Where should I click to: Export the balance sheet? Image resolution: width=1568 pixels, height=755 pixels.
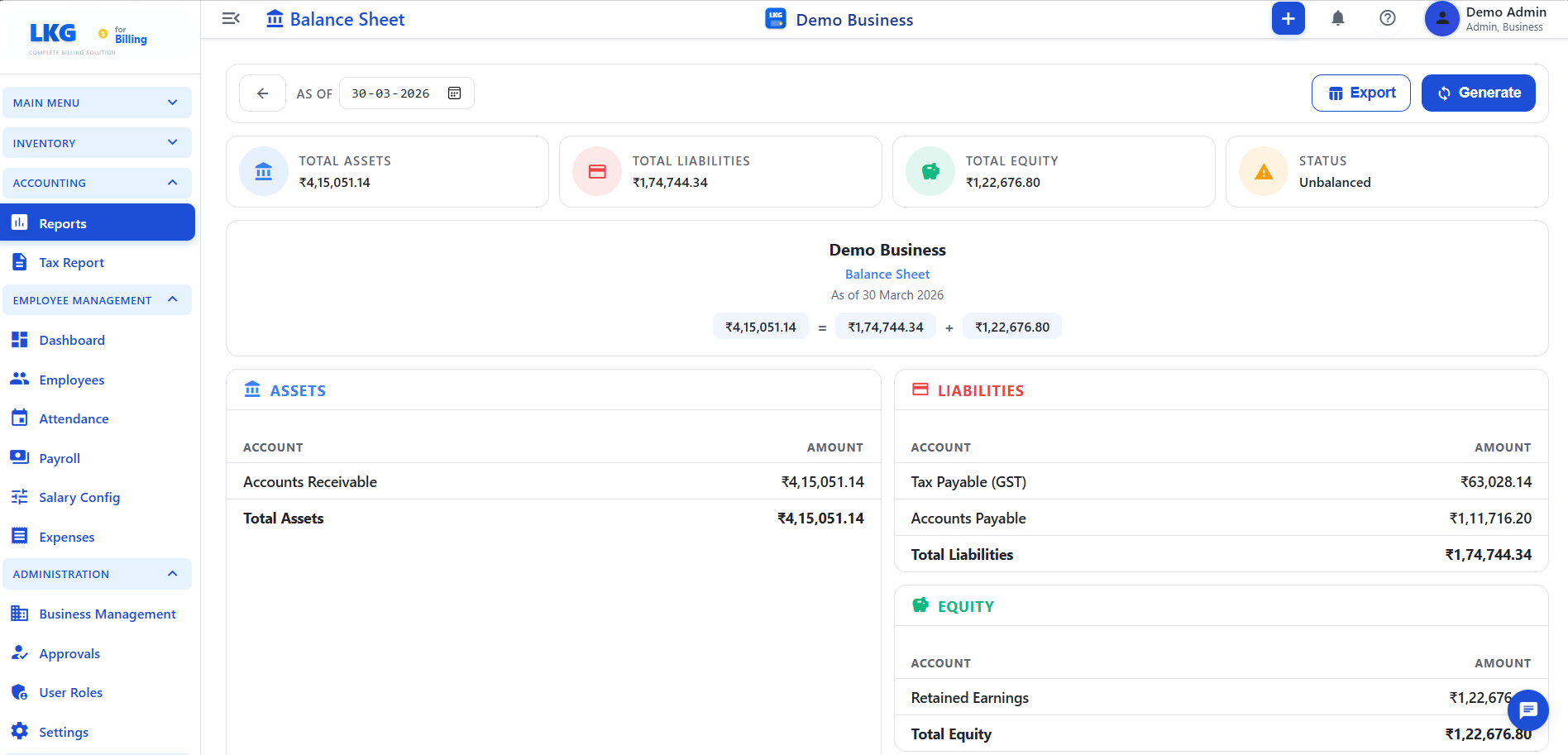click(x=1361, y=93)
